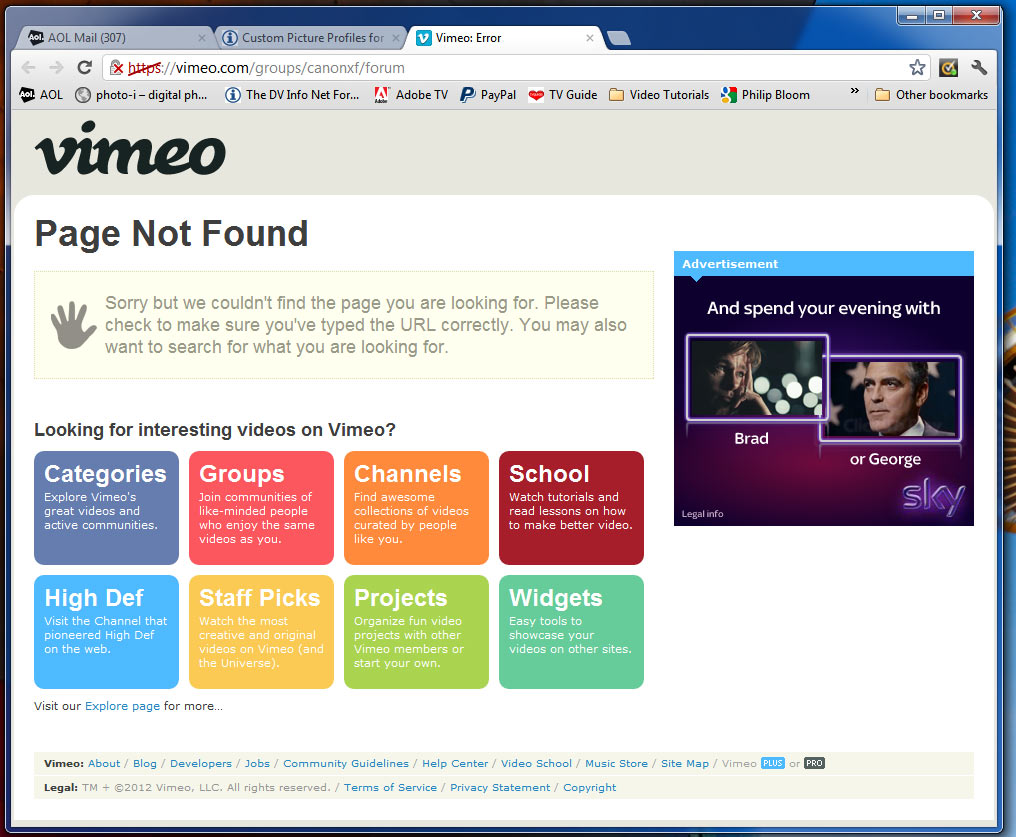Go back using the browser back arrow
The height and width of the screenshot is (837, 1016).
[x=28, y=67]
